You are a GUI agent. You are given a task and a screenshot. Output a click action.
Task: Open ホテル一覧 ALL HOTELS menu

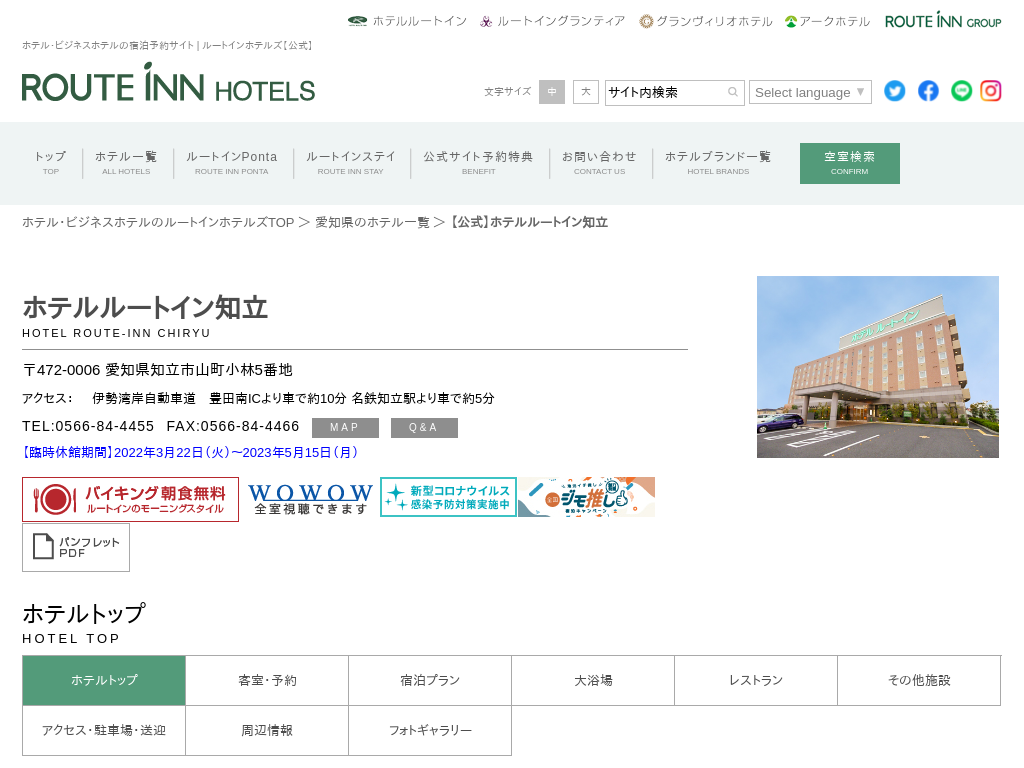pos(126,163)
